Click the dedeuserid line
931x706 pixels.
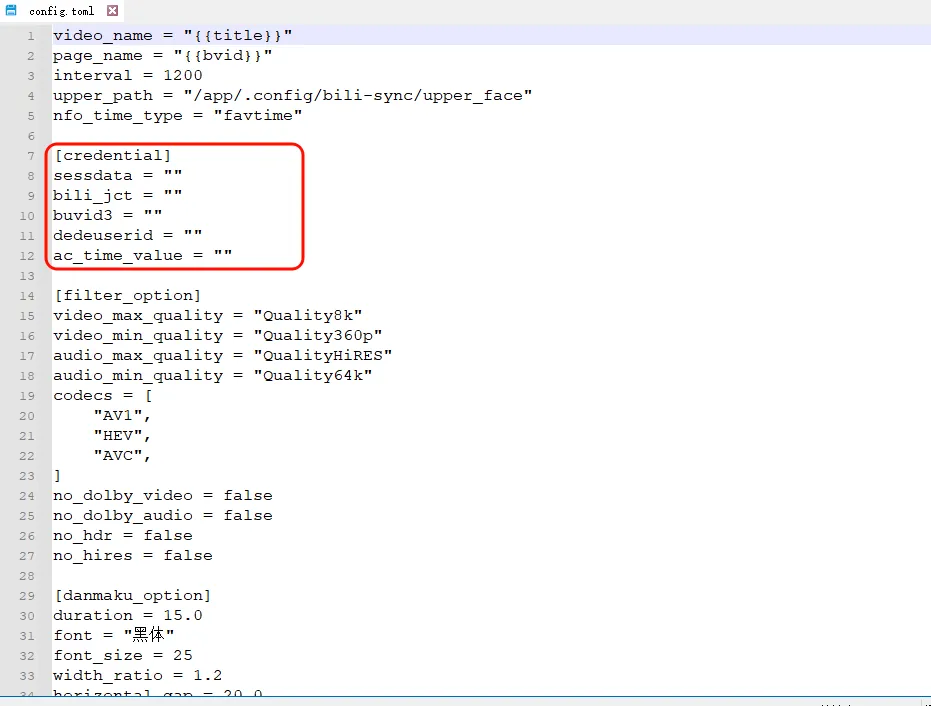pos(127,235)
